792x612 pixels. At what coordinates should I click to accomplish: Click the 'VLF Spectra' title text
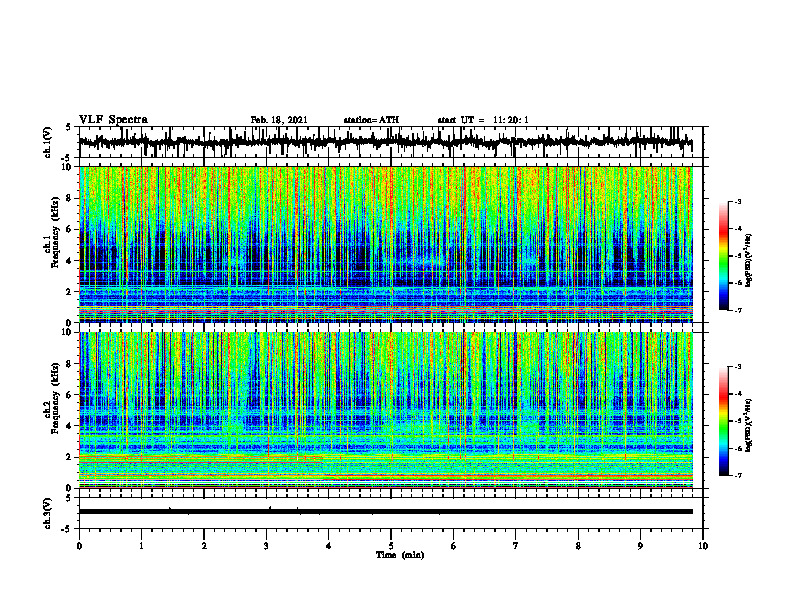(x=113, y=120)
